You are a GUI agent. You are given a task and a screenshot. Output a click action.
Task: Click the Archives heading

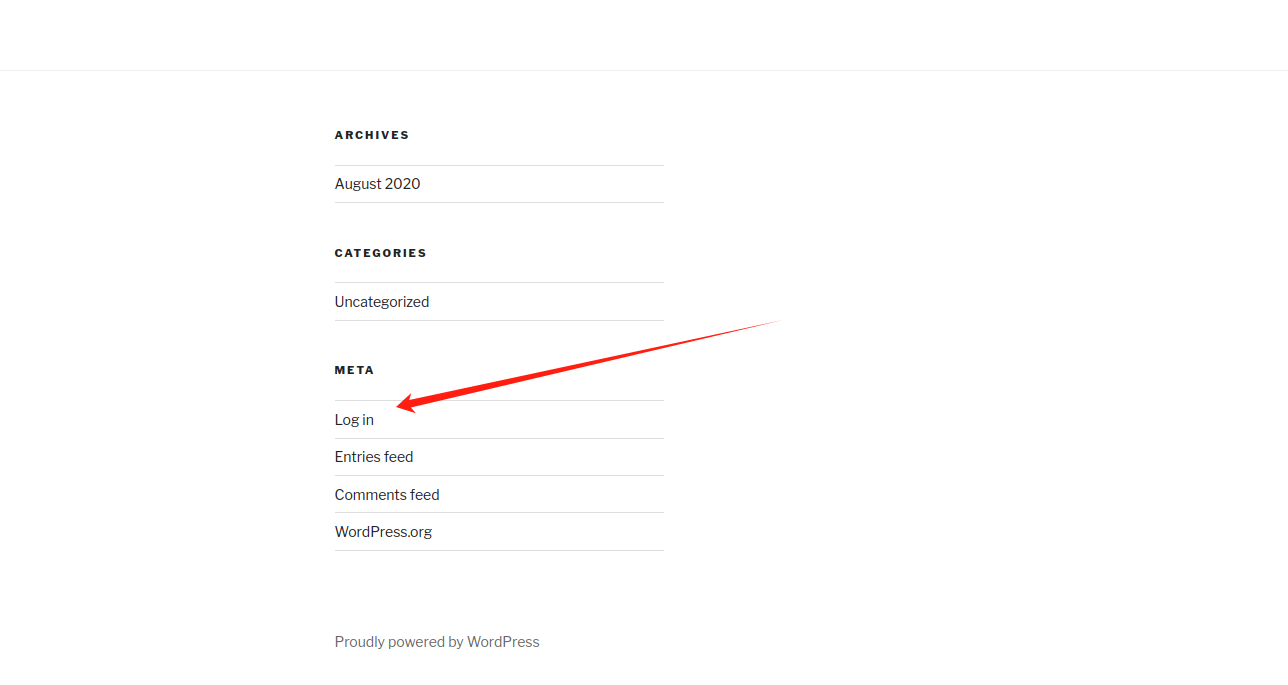coord(371,135)
